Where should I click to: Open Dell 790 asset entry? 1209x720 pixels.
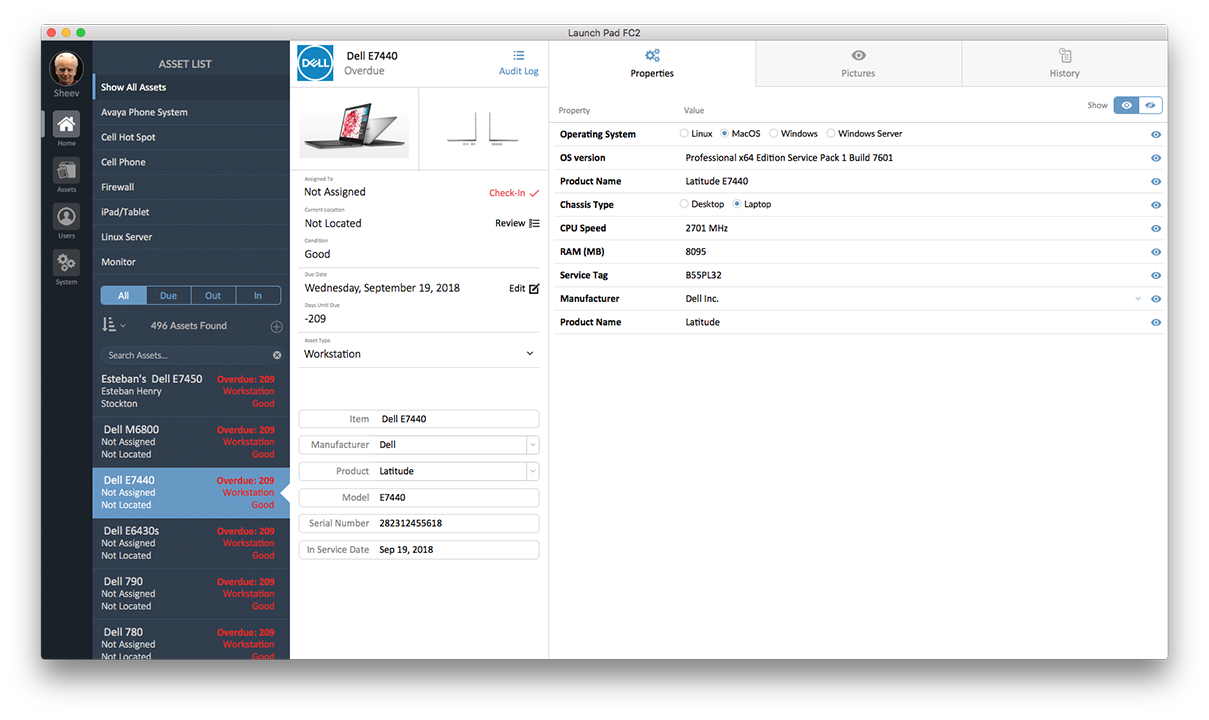coord(191,594)
